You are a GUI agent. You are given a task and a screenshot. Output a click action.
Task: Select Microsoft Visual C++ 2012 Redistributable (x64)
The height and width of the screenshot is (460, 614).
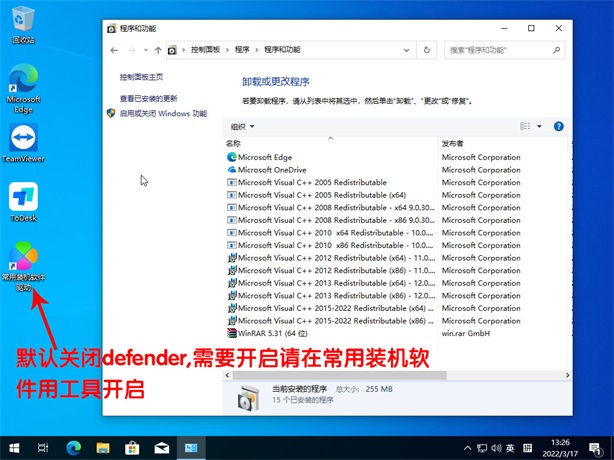tap(331, 258)
